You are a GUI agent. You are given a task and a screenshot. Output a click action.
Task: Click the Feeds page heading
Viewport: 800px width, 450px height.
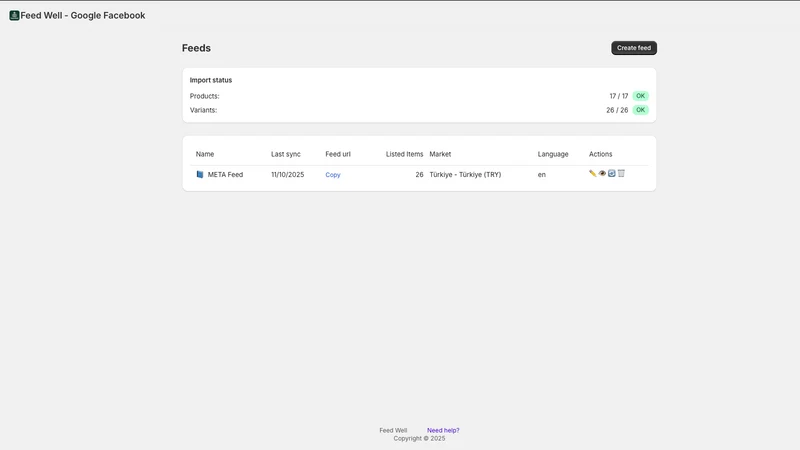[x=196, y=48]
